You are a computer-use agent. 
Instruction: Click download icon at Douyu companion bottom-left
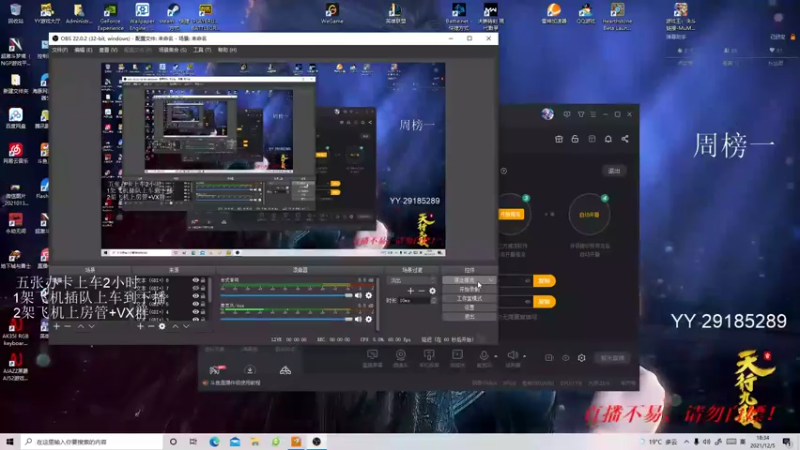point(249,370)
